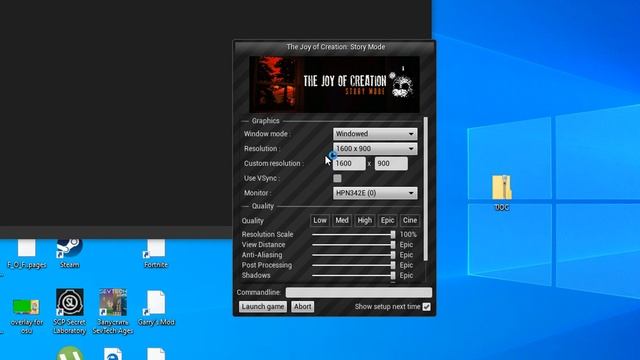Open the Resolution dropdown
The height and width of the screenshot is (360, 640).
(x=375, y=149)
